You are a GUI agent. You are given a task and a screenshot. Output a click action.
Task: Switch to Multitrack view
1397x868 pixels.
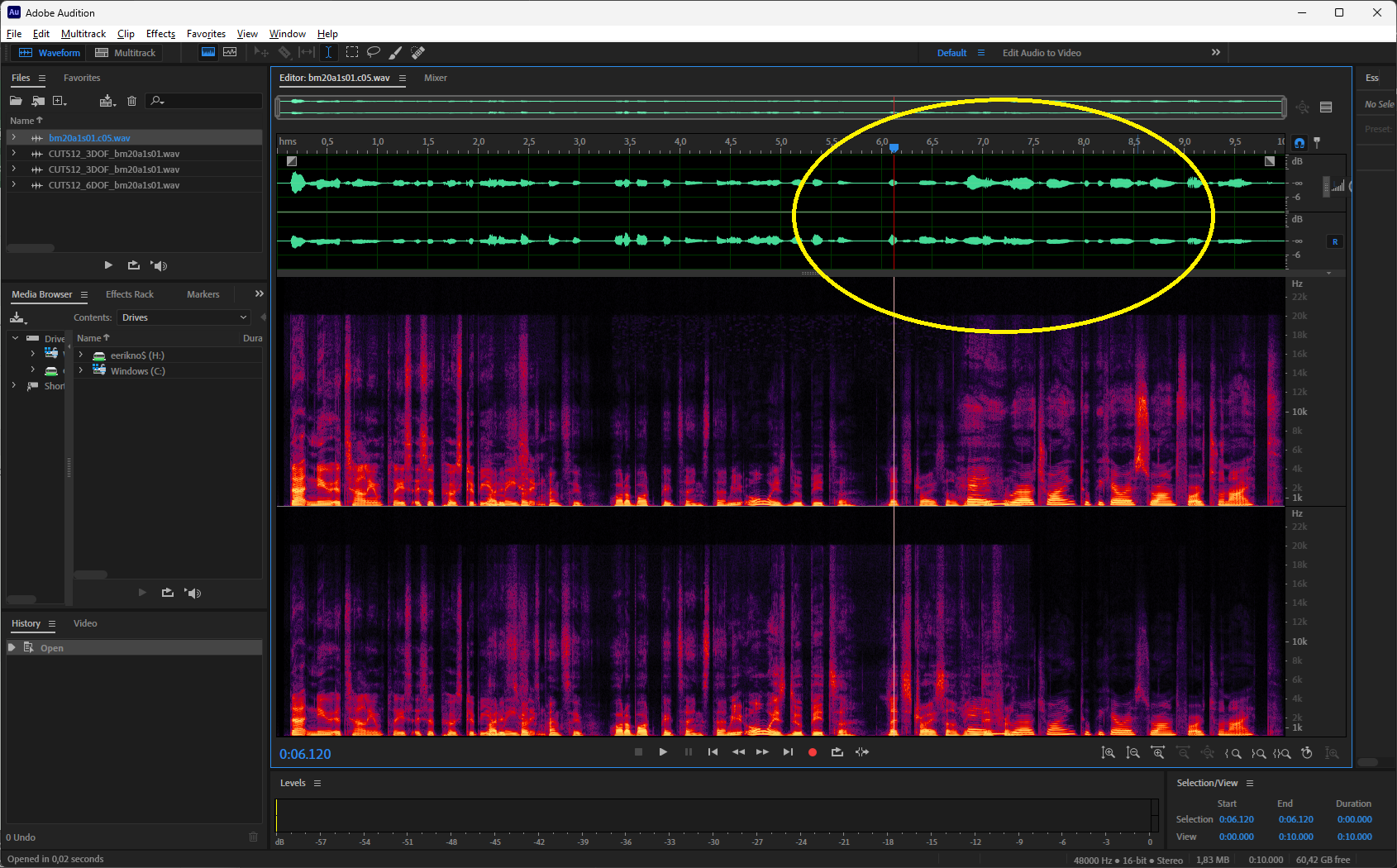tap(126, 53)
